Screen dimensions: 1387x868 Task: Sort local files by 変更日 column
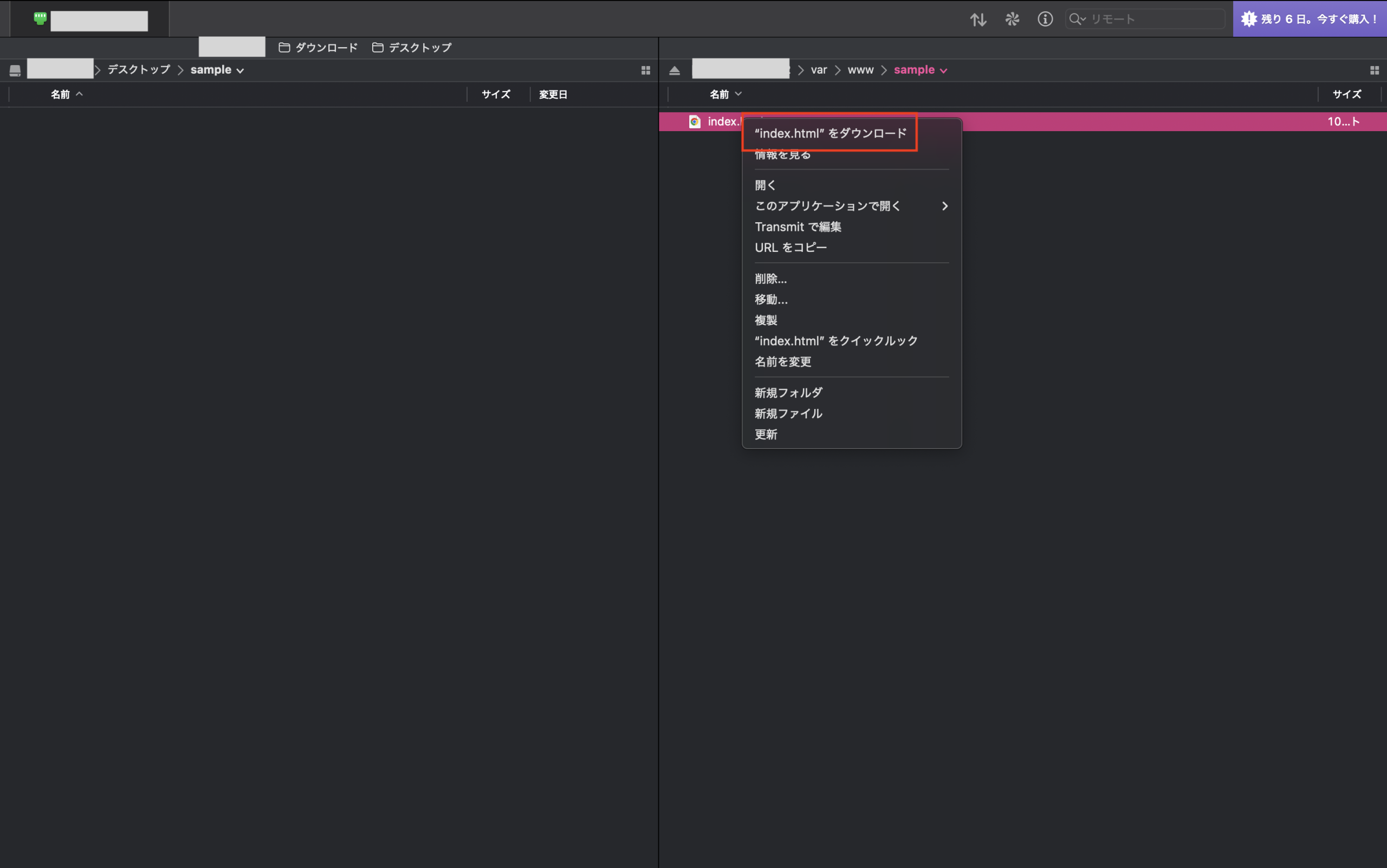point(553,94)
